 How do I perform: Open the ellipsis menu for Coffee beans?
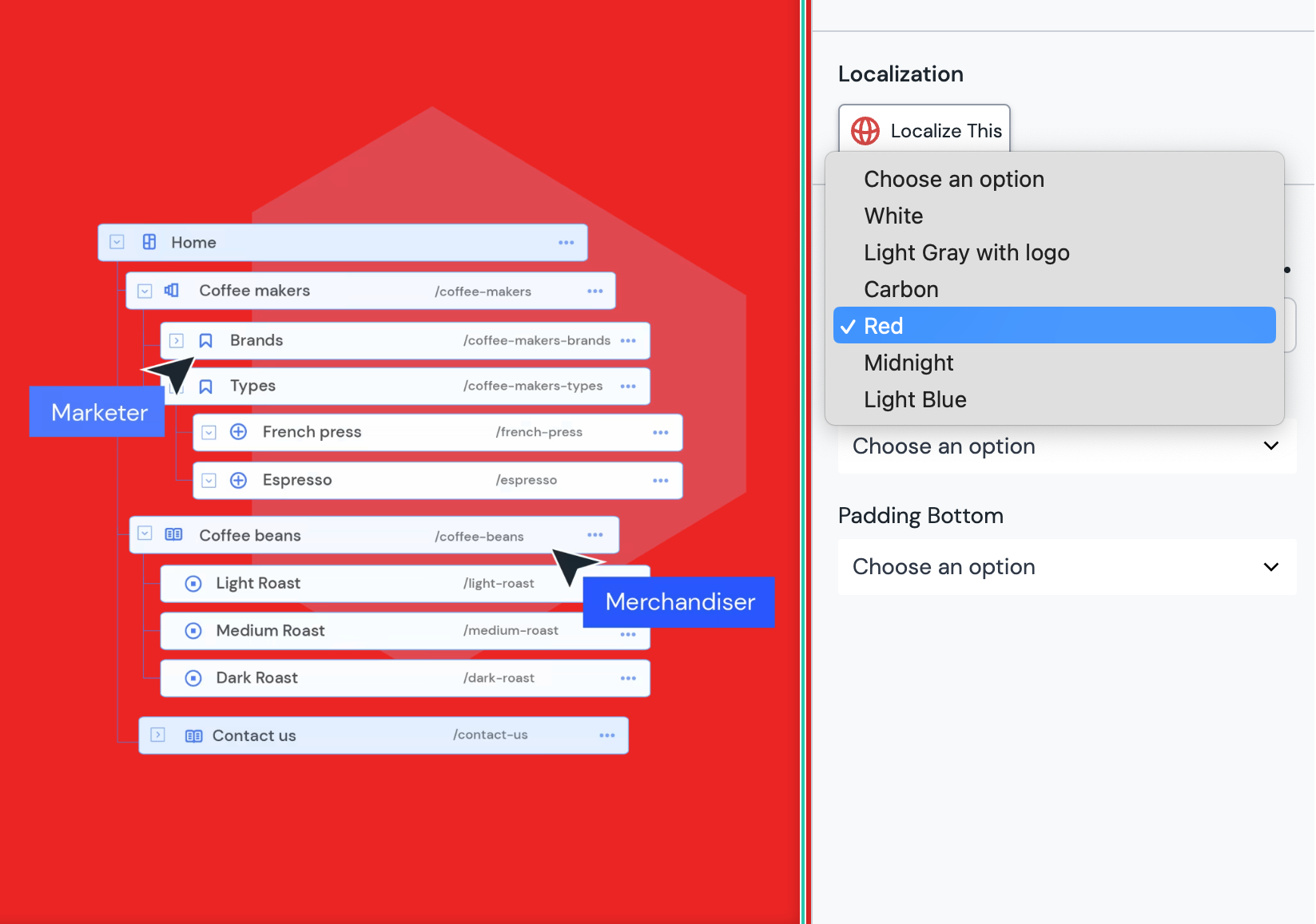tap(594, 535)
